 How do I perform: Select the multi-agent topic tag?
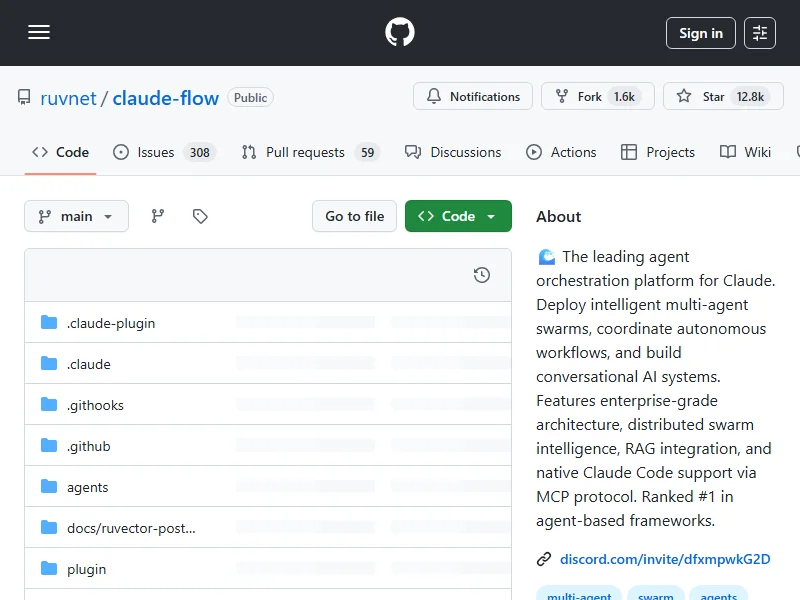tap(579, 596)
